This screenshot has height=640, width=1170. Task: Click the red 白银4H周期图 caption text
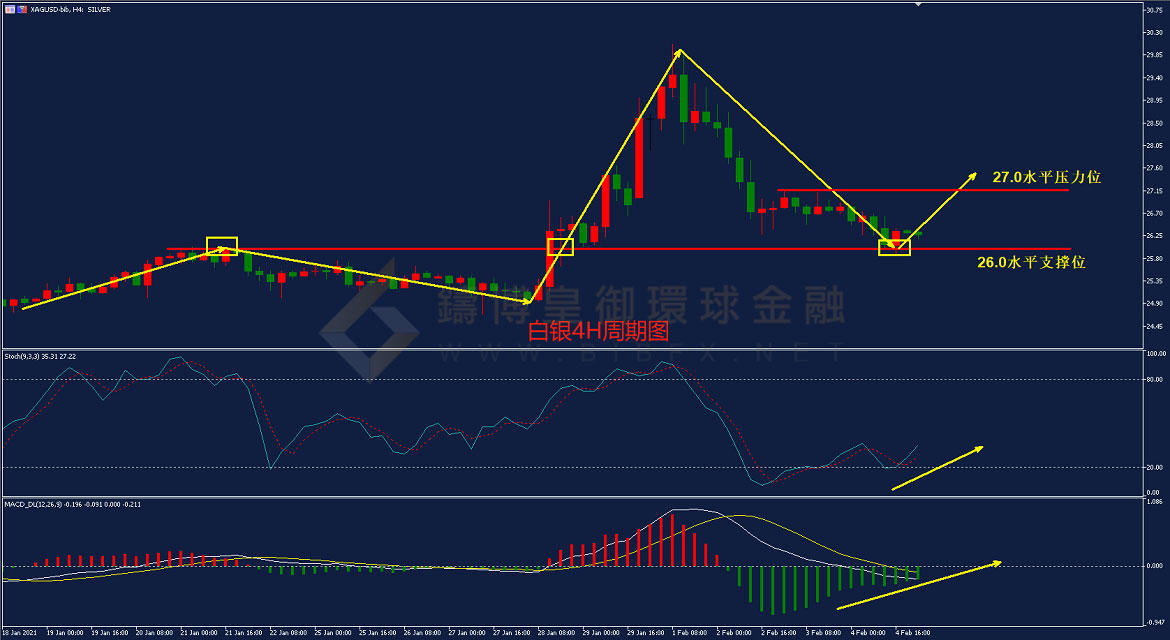point(598,331)
